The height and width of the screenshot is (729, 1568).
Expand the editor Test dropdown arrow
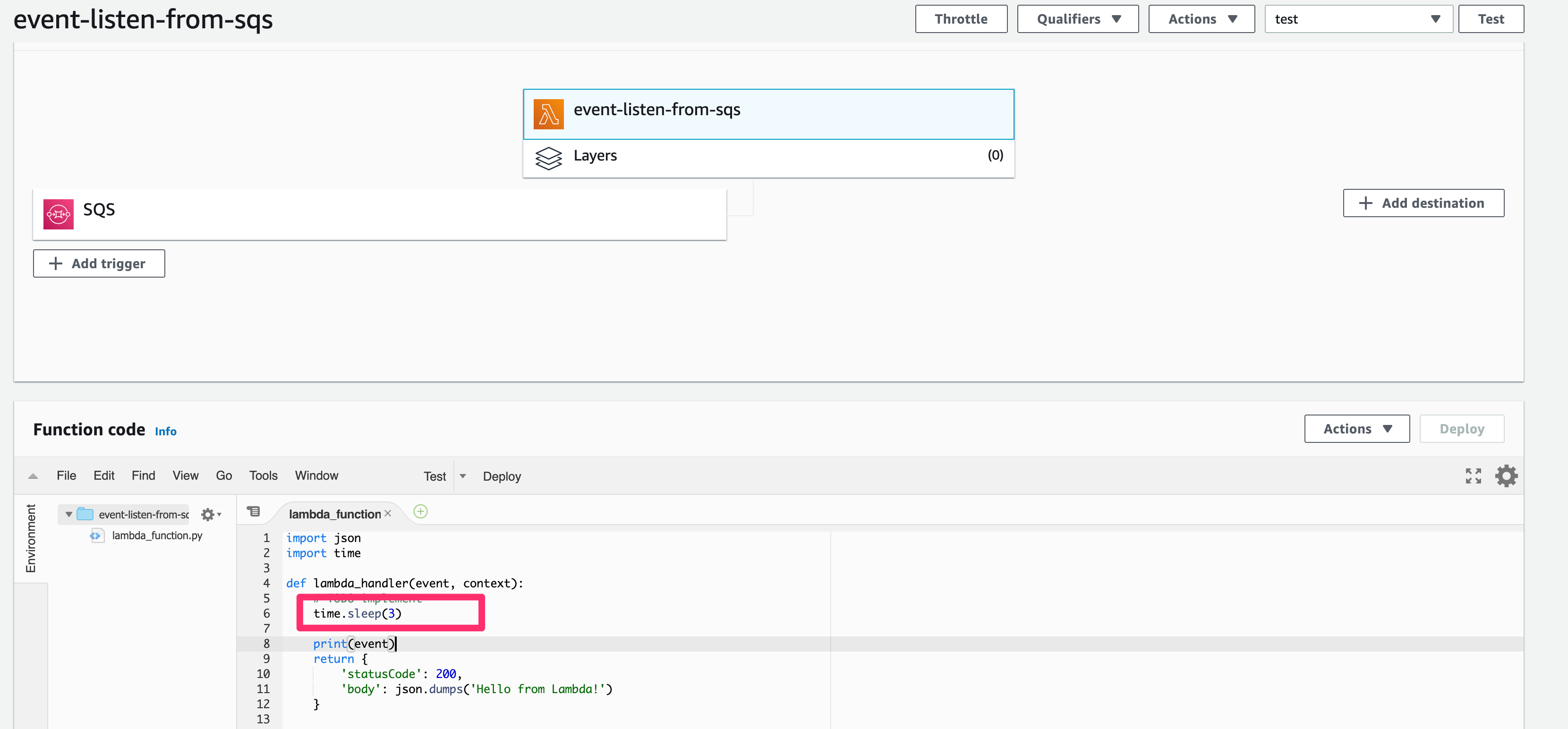[x=463, y=476]
